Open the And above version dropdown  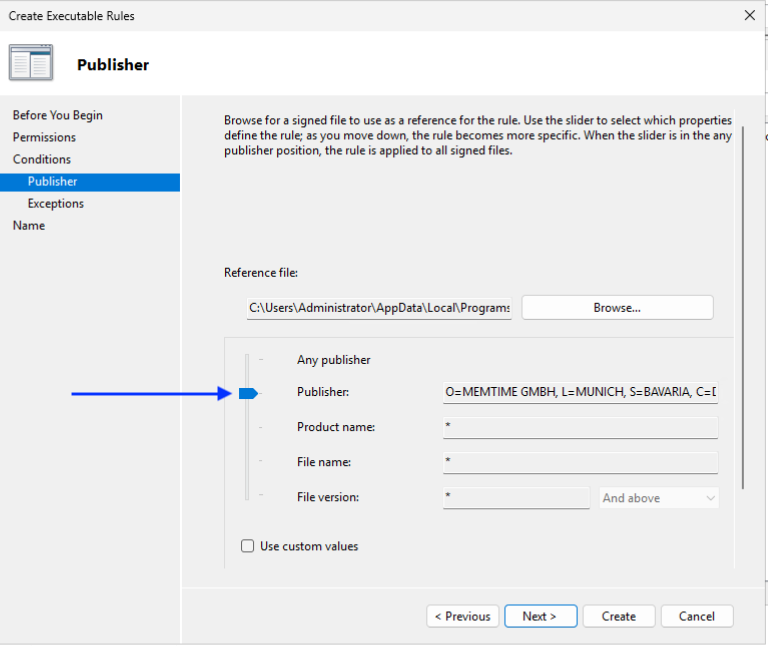click(x=659, y=498)
